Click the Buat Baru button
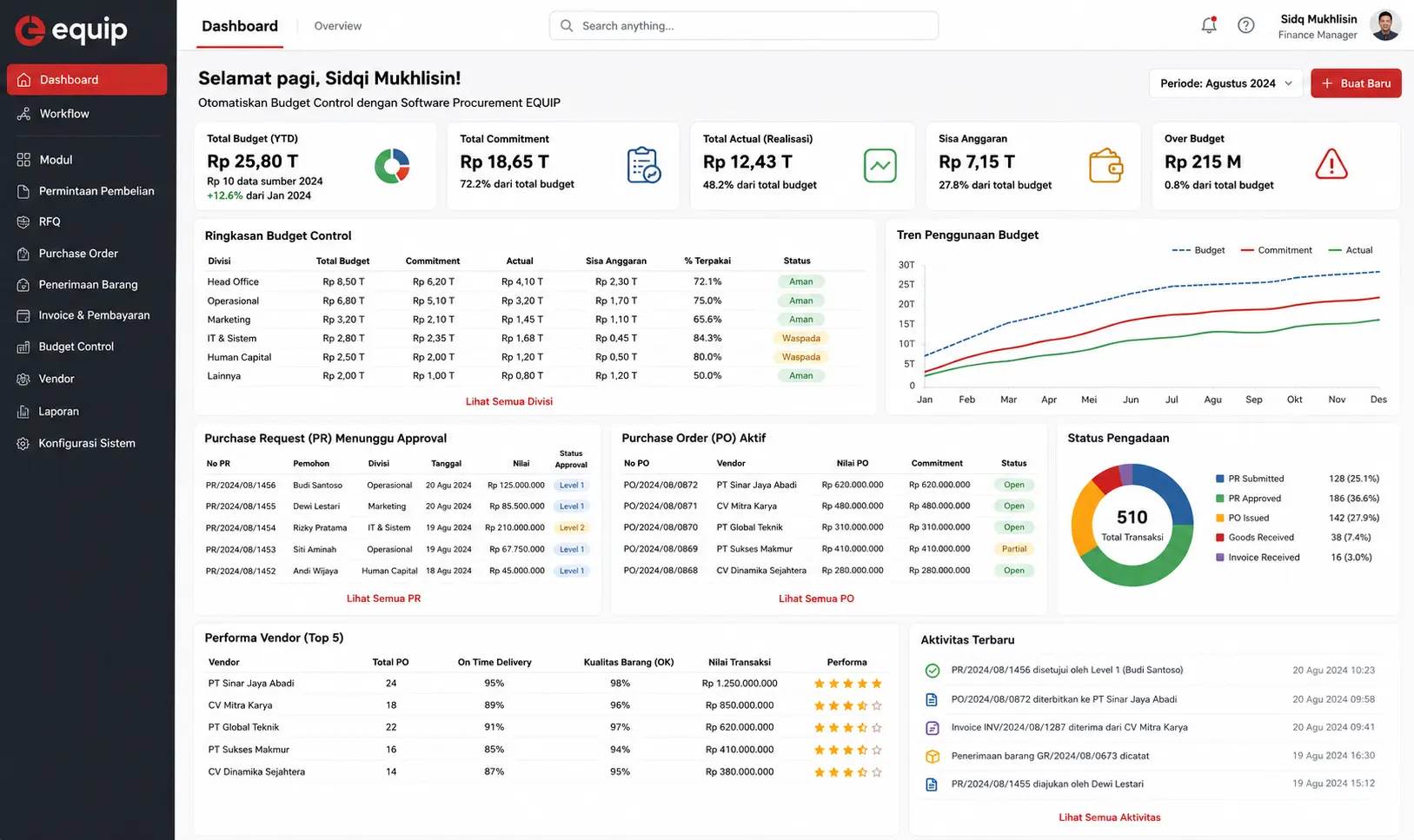Viewport: 1414px width, 840px height. coord(1356,83)
